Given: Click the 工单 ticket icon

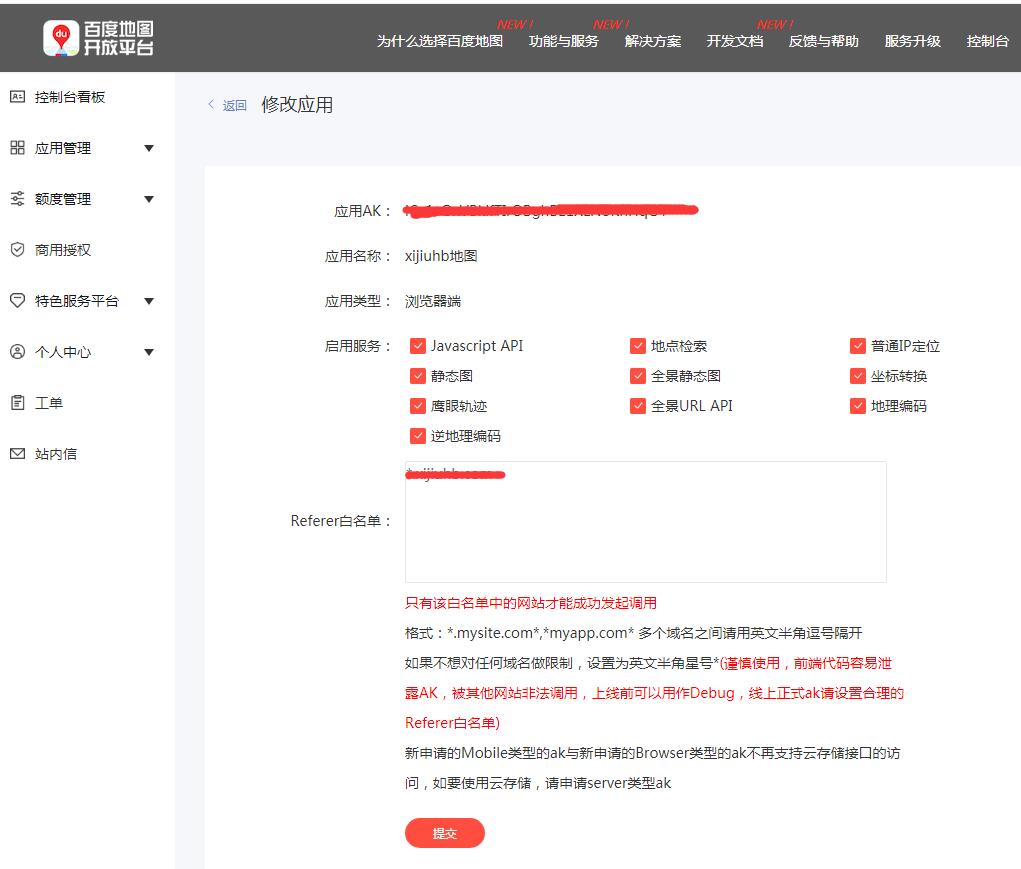Looking at the screenshot, I should [x=17, y=403].
